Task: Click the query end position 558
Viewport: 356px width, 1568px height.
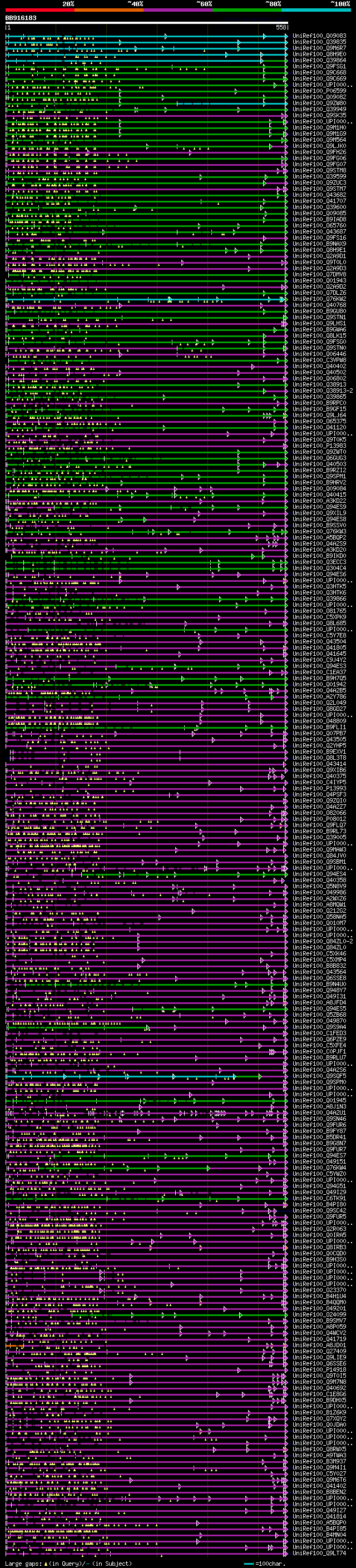Action: tap(281, 27)
